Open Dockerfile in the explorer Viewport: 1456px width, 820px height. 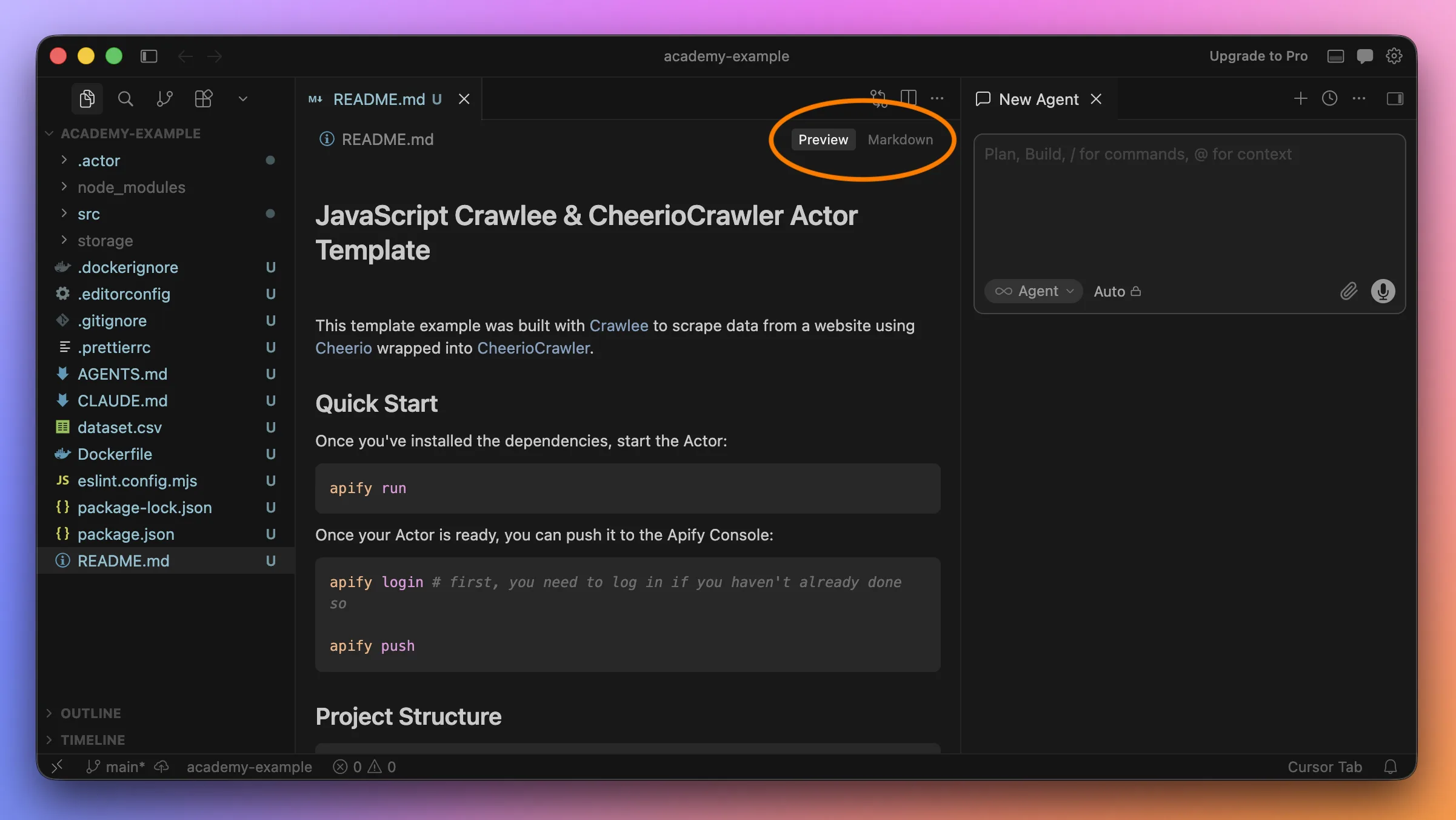165,454
